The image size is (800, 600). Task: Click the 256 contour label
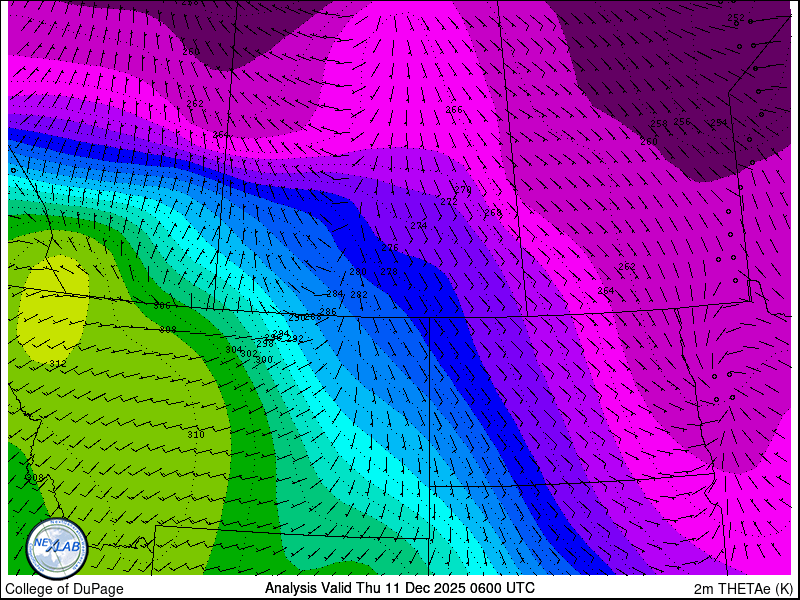(x=682, y=121)
